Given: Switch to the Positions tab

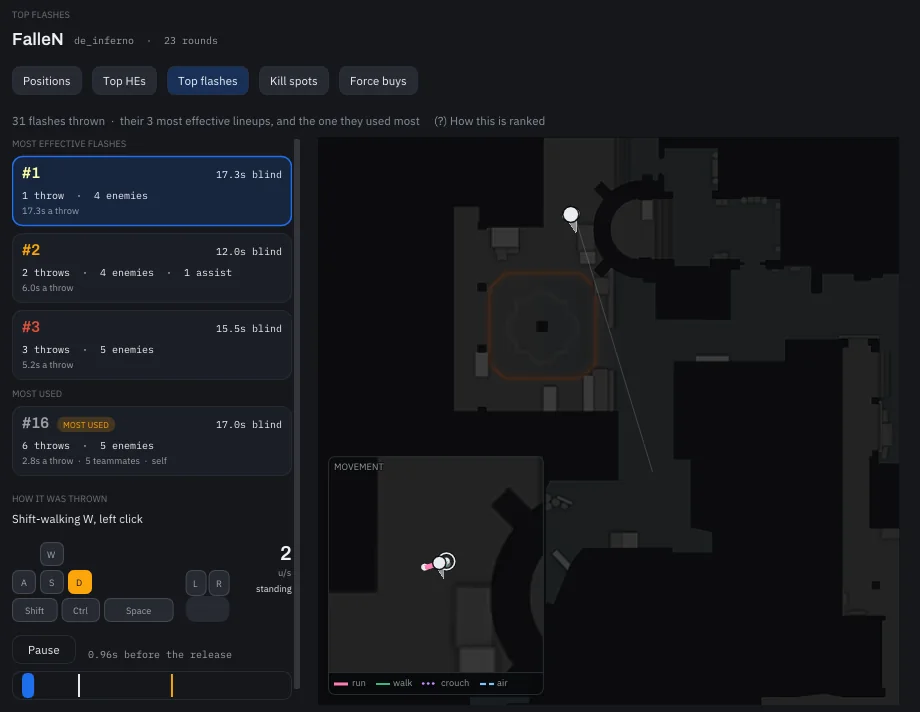Looking at the screenshot, I should (x=46, y=81).
